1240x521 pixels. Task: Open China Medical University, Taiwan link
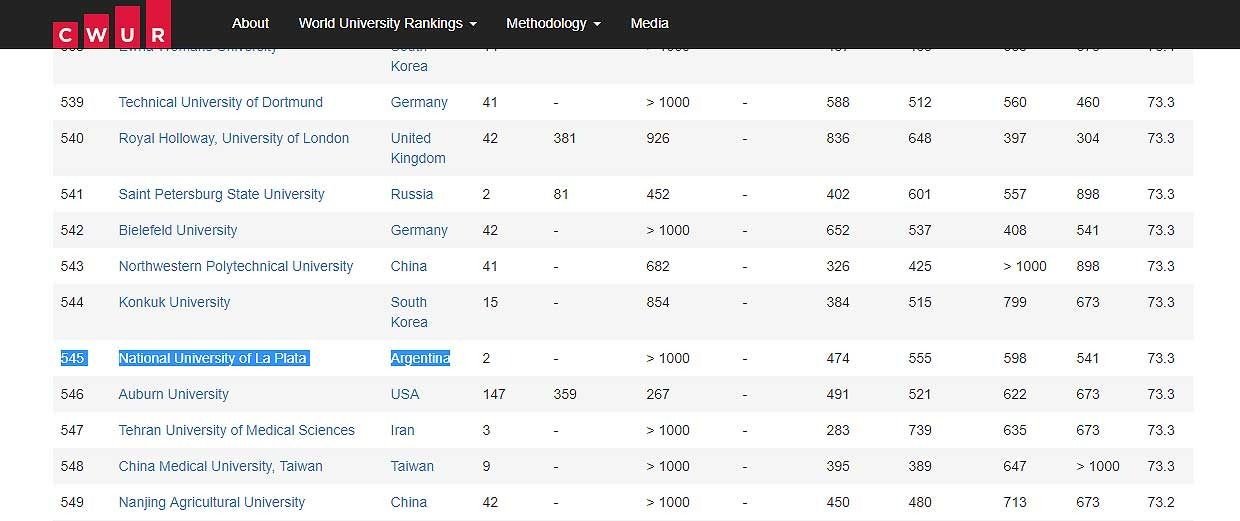point(221,466)
